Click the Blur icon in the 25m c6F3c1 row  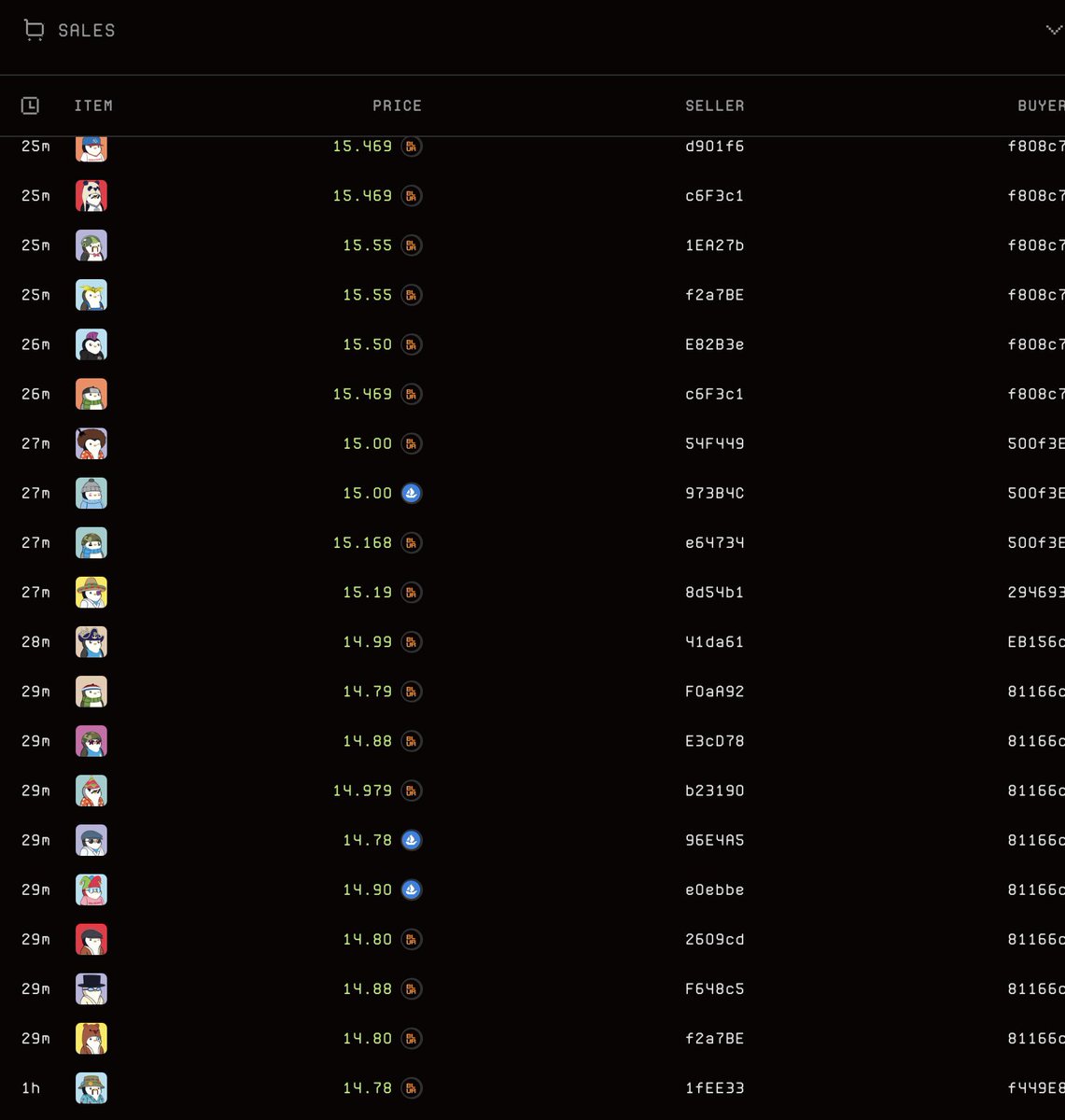point(412,196)
